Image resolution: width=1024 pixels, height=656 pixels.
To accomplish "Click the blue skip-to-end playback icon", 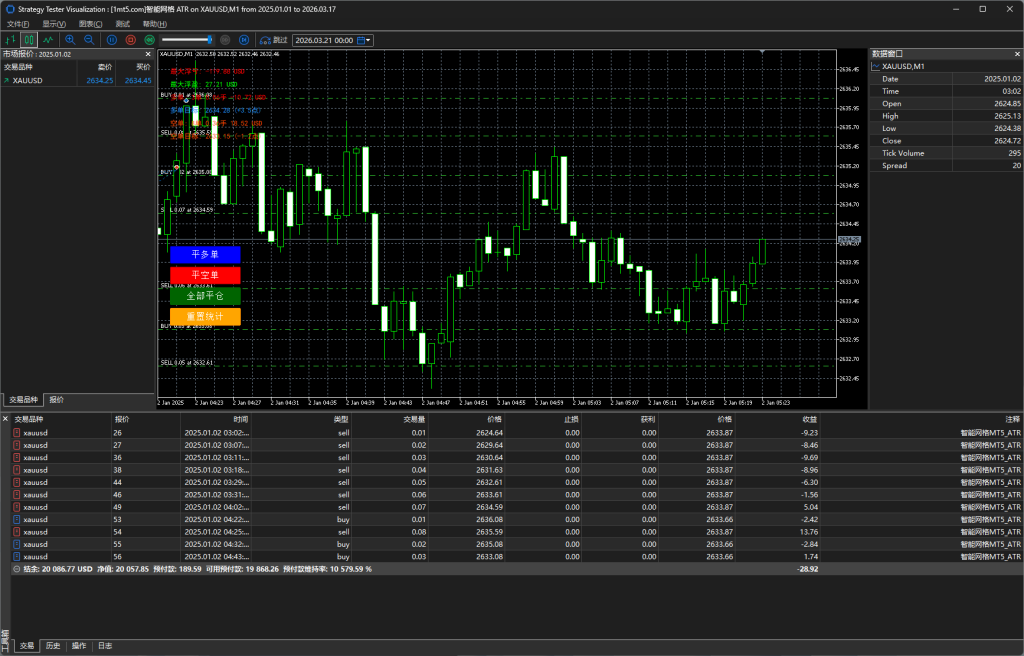I will pyautogui.click(x=245, y=40).
